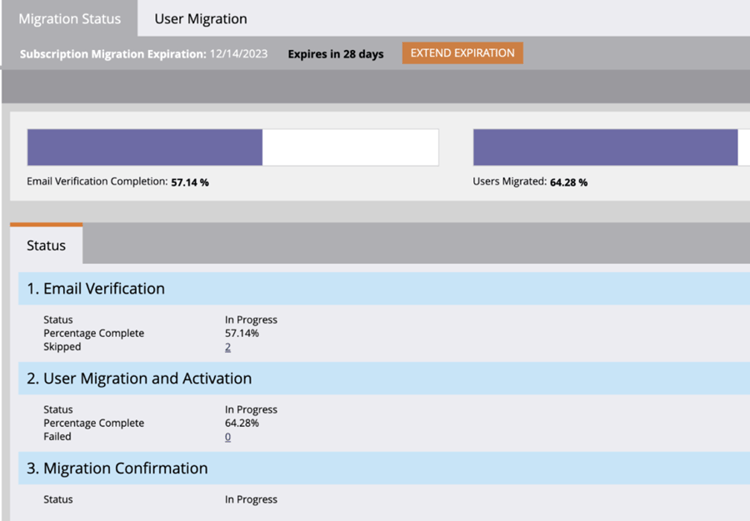Open the Failed count link under User Migration
The width and height of the screenshot is (750, 521).
228,437
